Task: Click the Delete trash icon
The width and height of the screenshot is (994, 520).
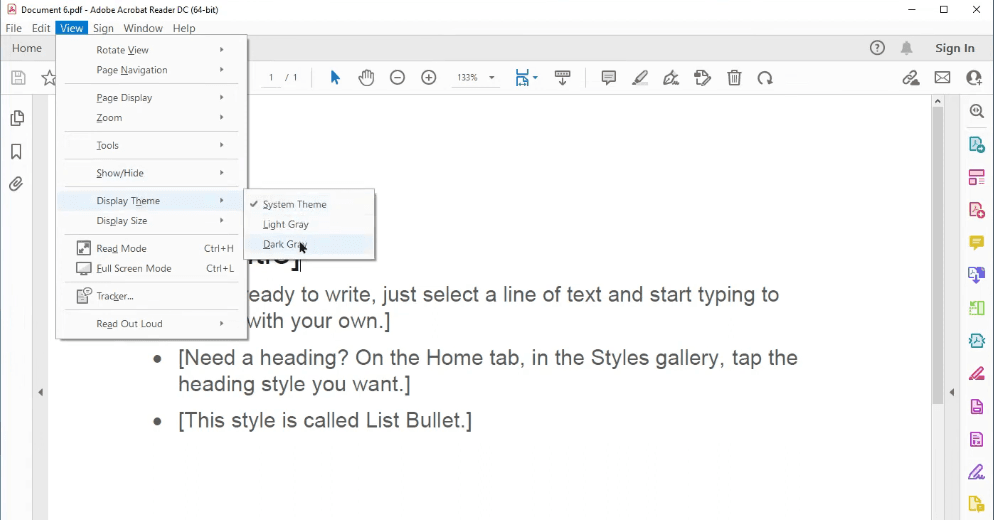Action: coord(734,78)
